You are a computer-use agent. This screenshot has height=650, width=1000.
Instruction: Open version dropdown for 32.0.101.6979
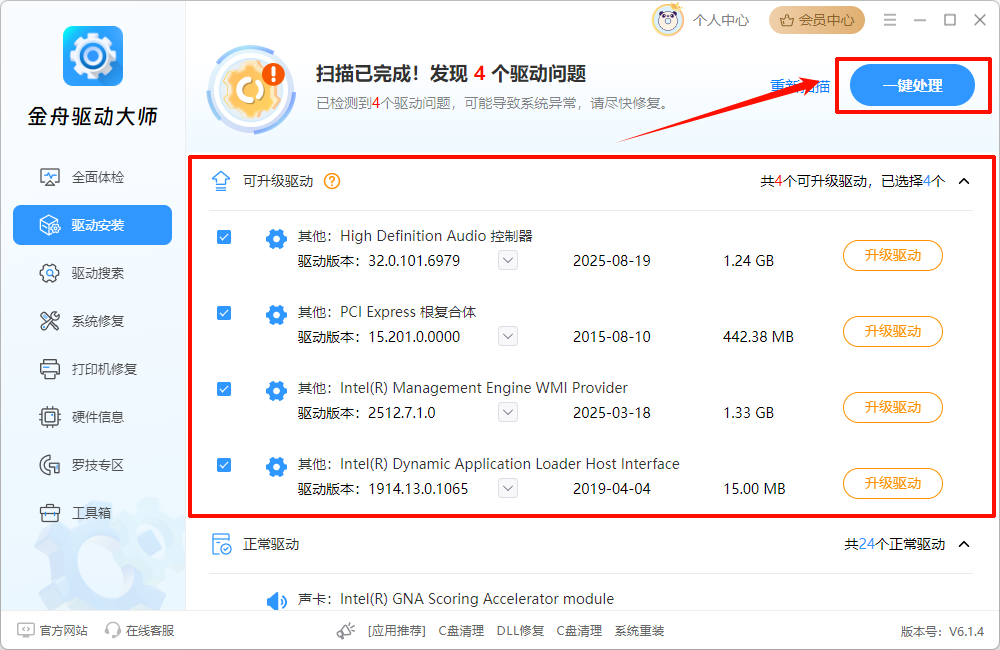(508, 260)
